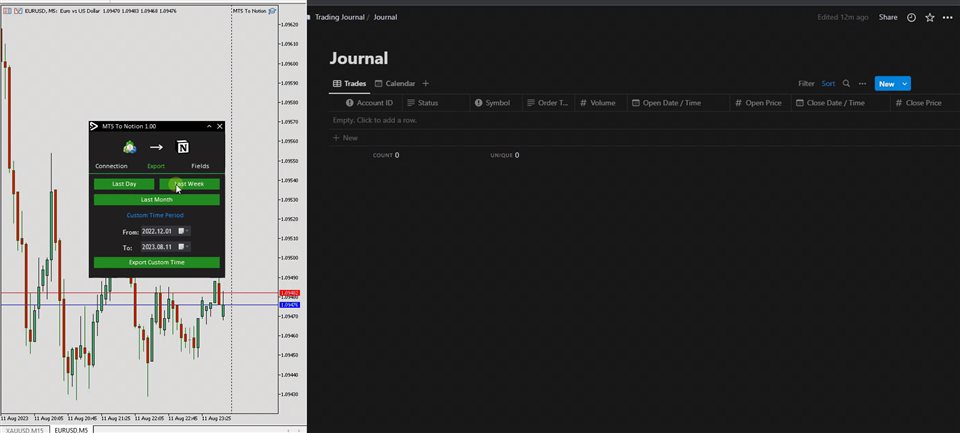Click the Share button in Notion

click(888, 17)
